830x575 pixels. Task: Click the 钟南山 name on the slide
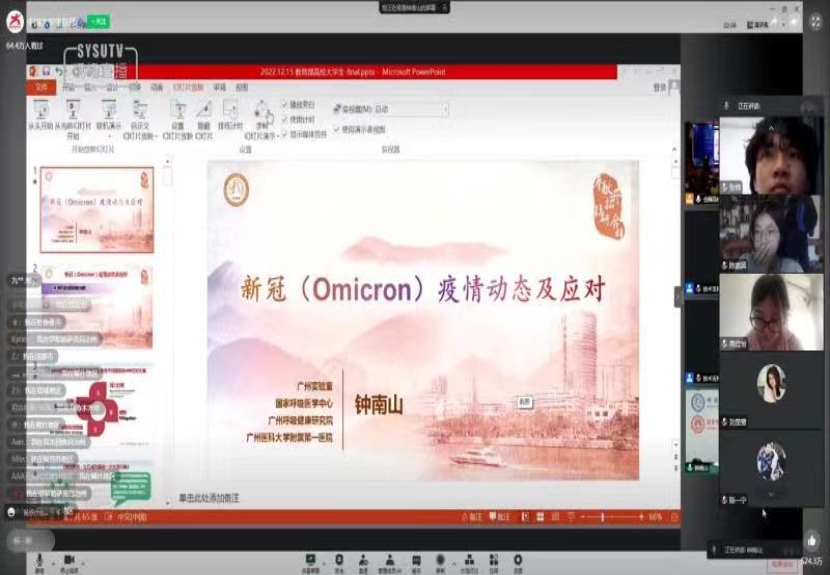pyautogui.click(x=379, y=405)
